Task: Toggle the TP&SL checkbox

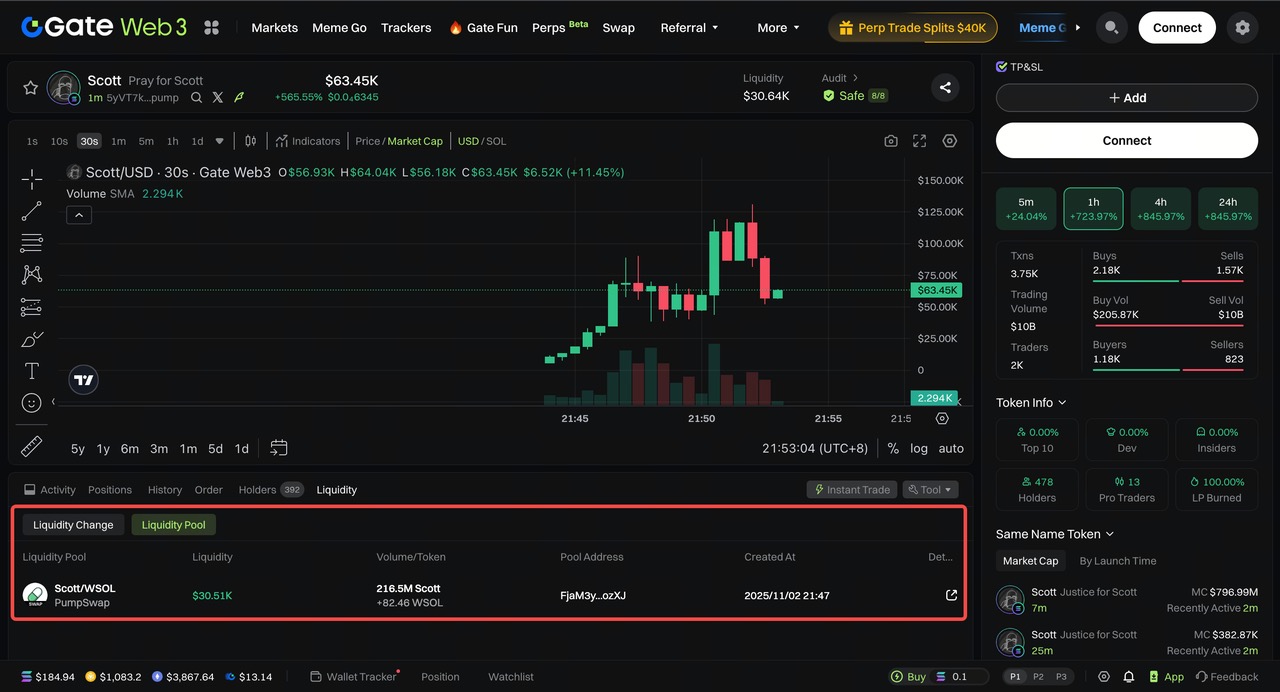Action: tap(1002, 67)
